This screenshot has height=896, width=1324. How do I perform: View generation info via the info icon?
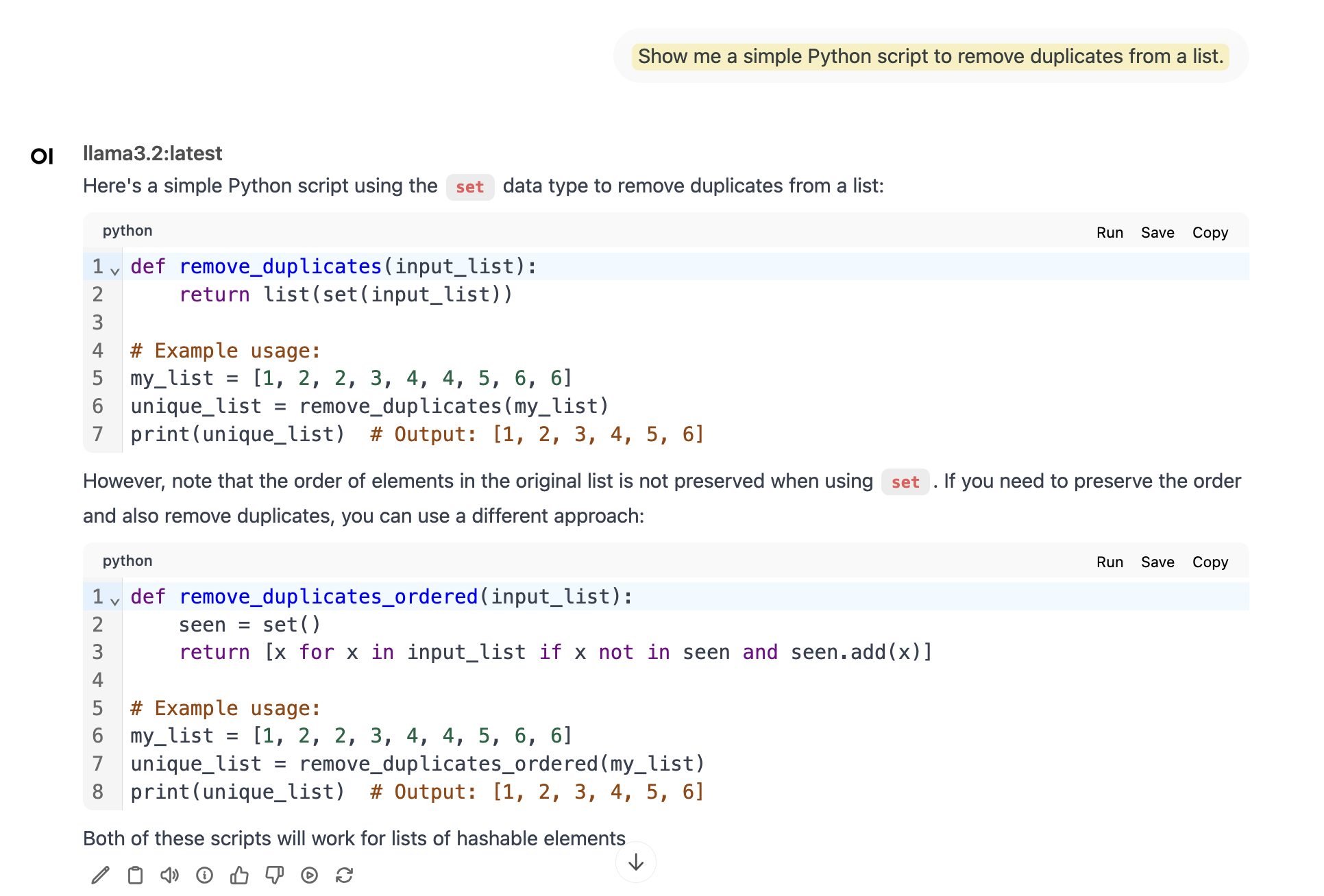click(204, 875)
